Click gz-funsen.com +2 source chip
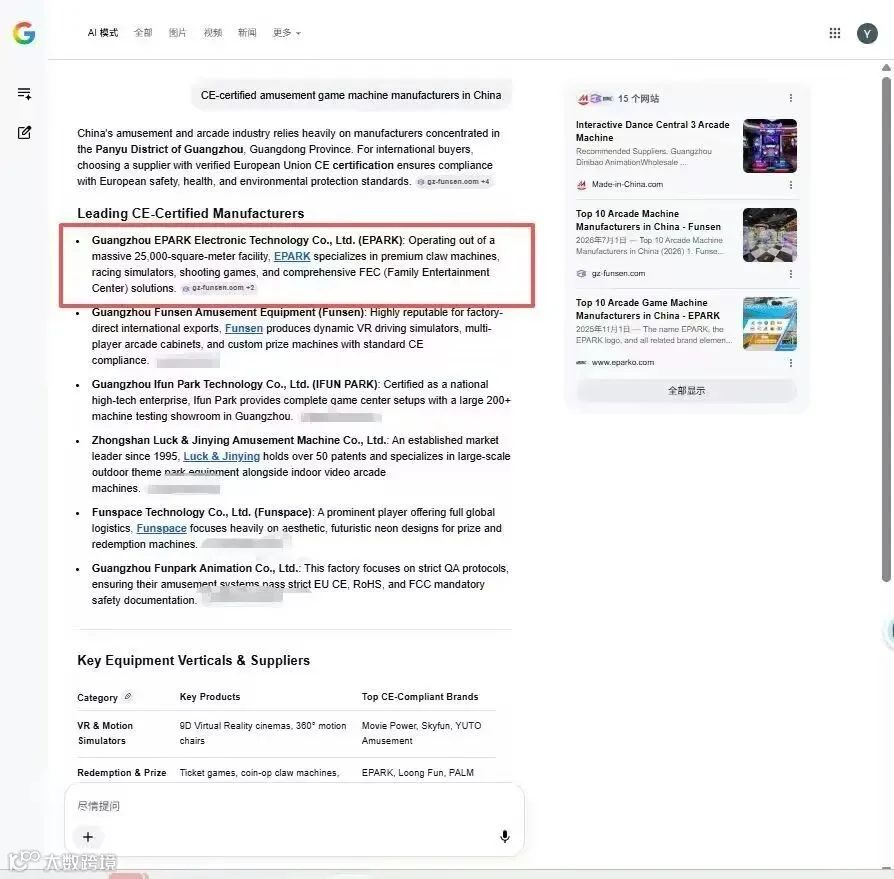Screen dimensions: 894x879 (x=218, y=288)
